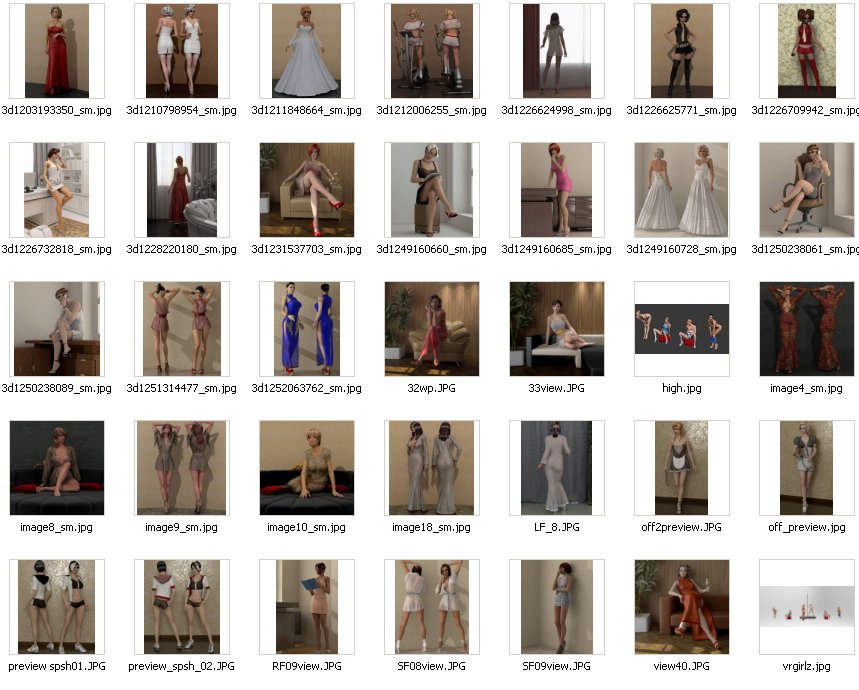The image size is (859, 690).
Task: Select thumbnail of 3d1249160685_sm.jpg
Action: [557, 190]
